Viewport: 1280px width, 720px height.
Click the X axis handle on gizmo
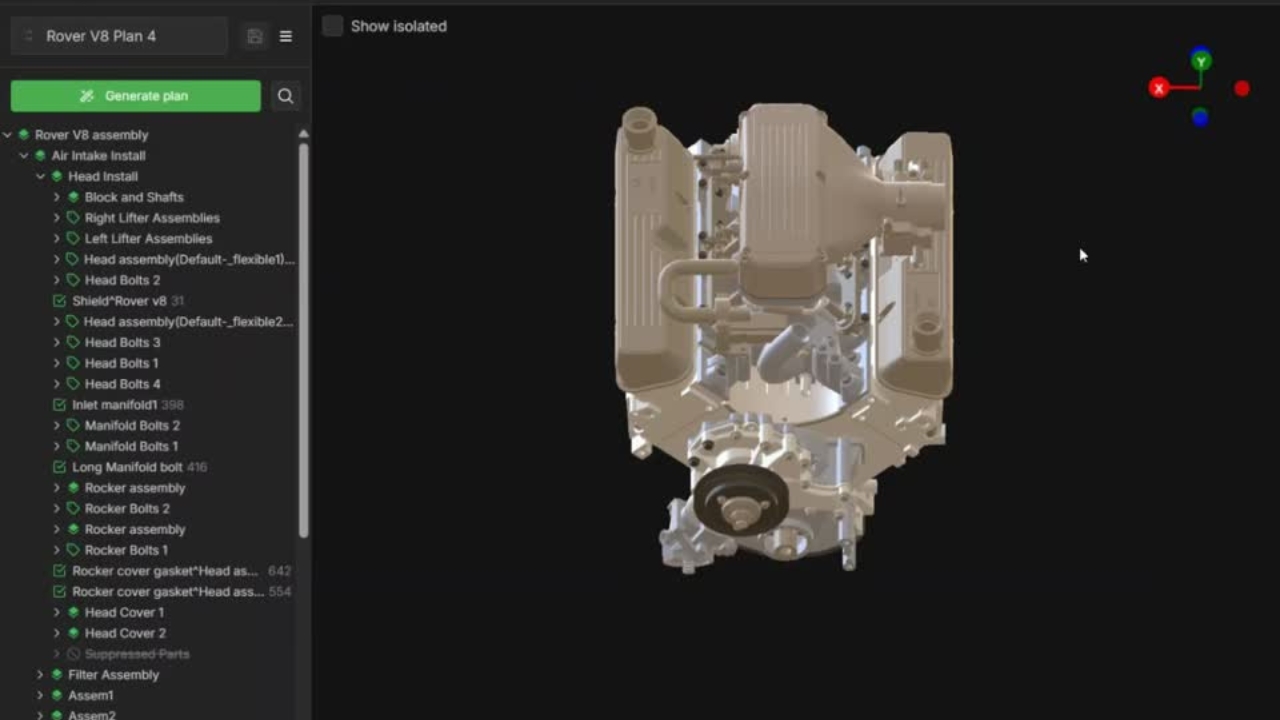[x=1159, y=88]
